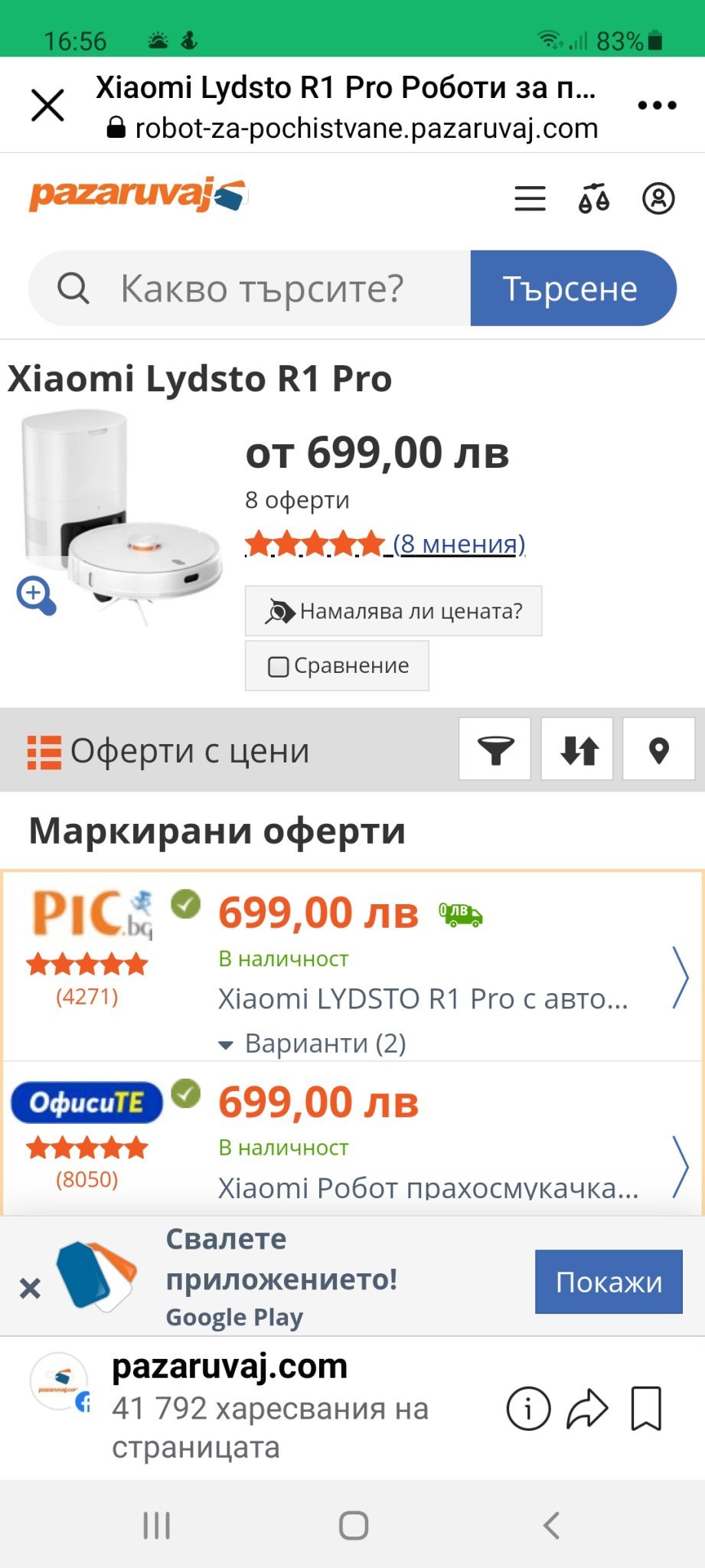Expand Варианти (2) under PIC.bg offer

(312, 1043)
